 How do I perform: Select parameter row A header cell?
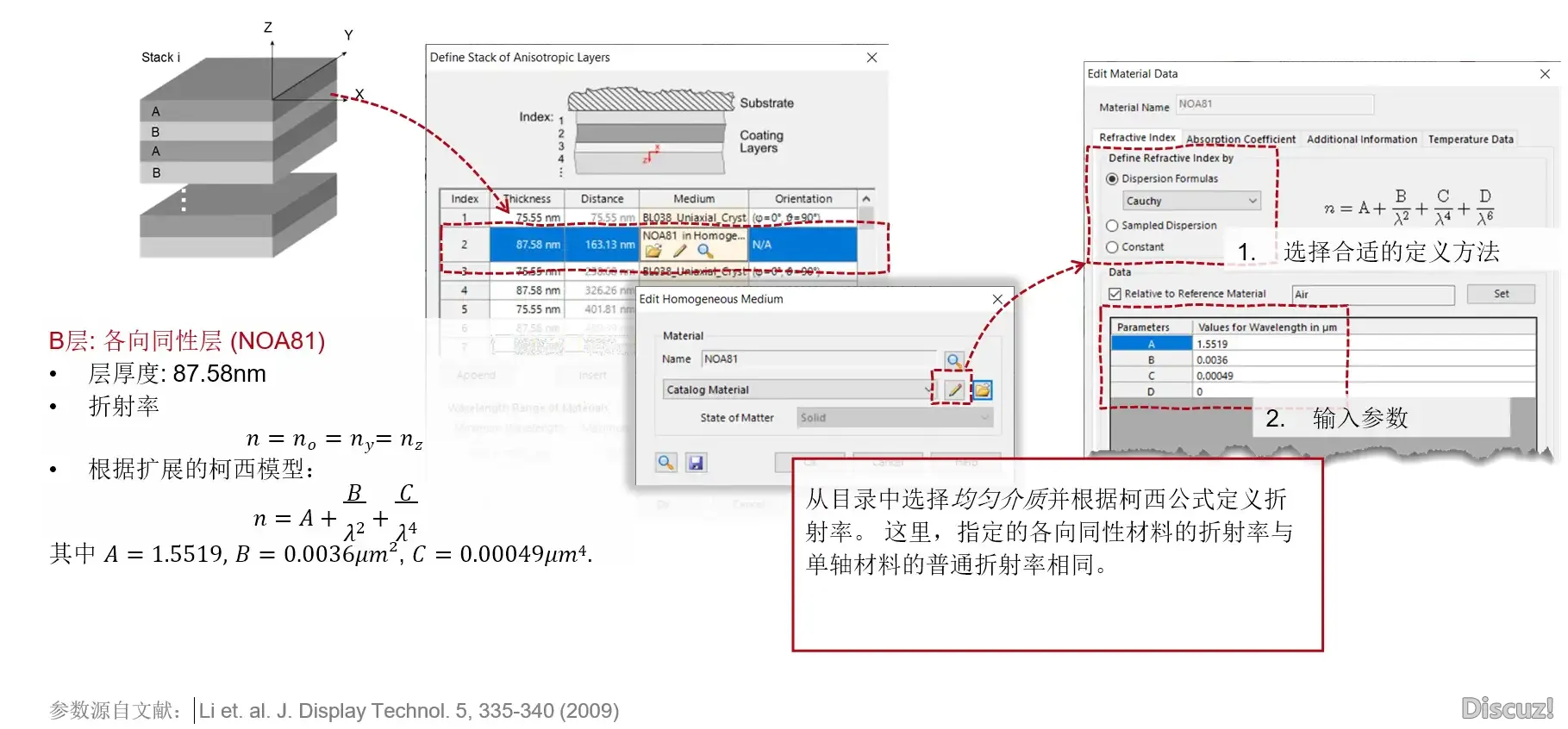pyautogui.click(x=1151, y=344)
